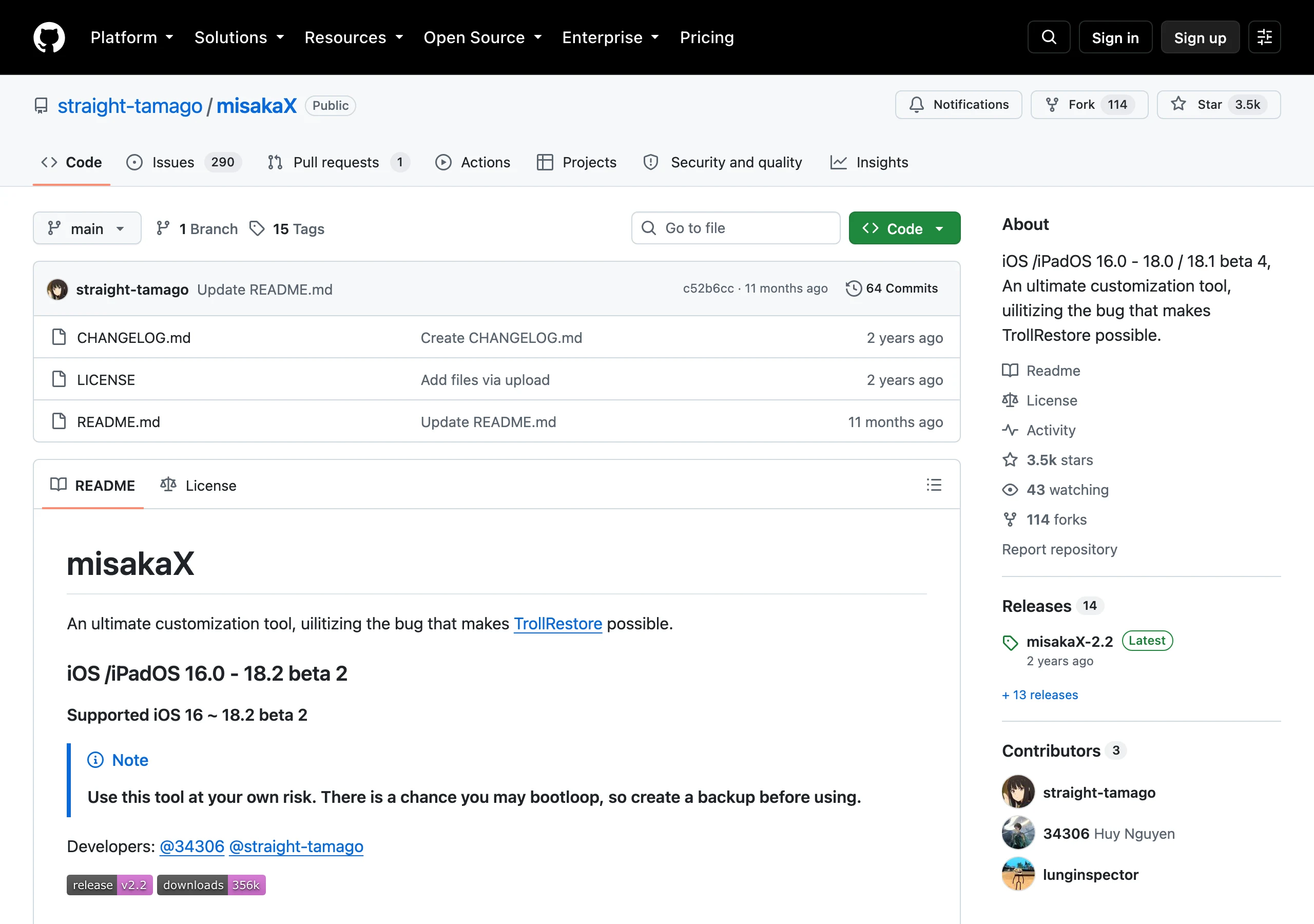Viewport: 1314px width, 924px height.
Task: Open the README.md file
Action: (119, 421)
